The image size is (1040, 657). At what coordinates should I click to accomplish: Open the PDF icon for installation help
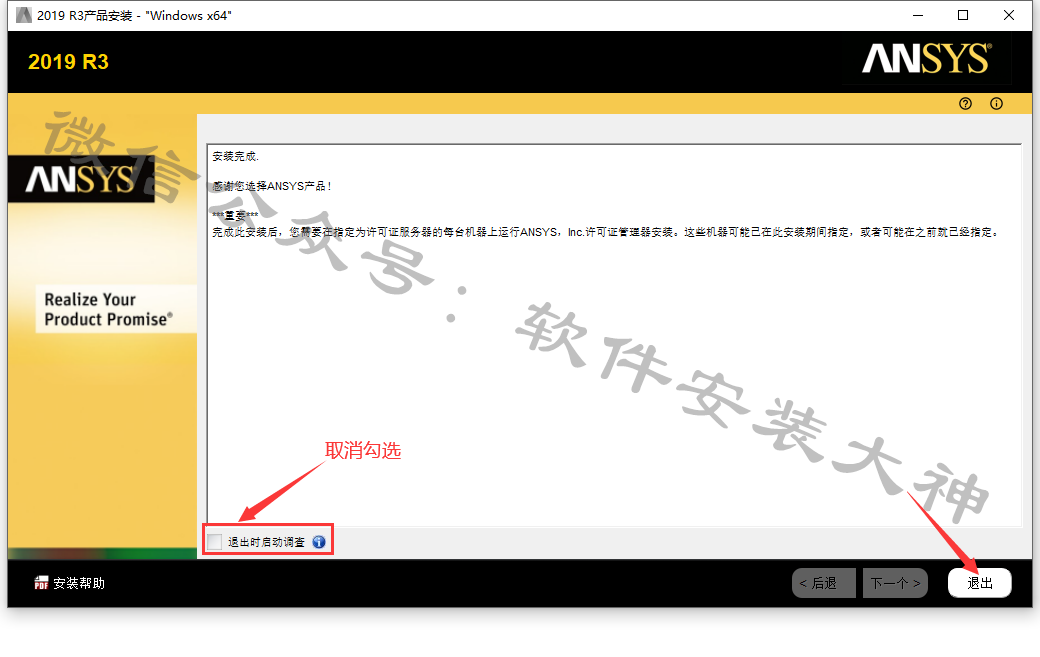41,583
